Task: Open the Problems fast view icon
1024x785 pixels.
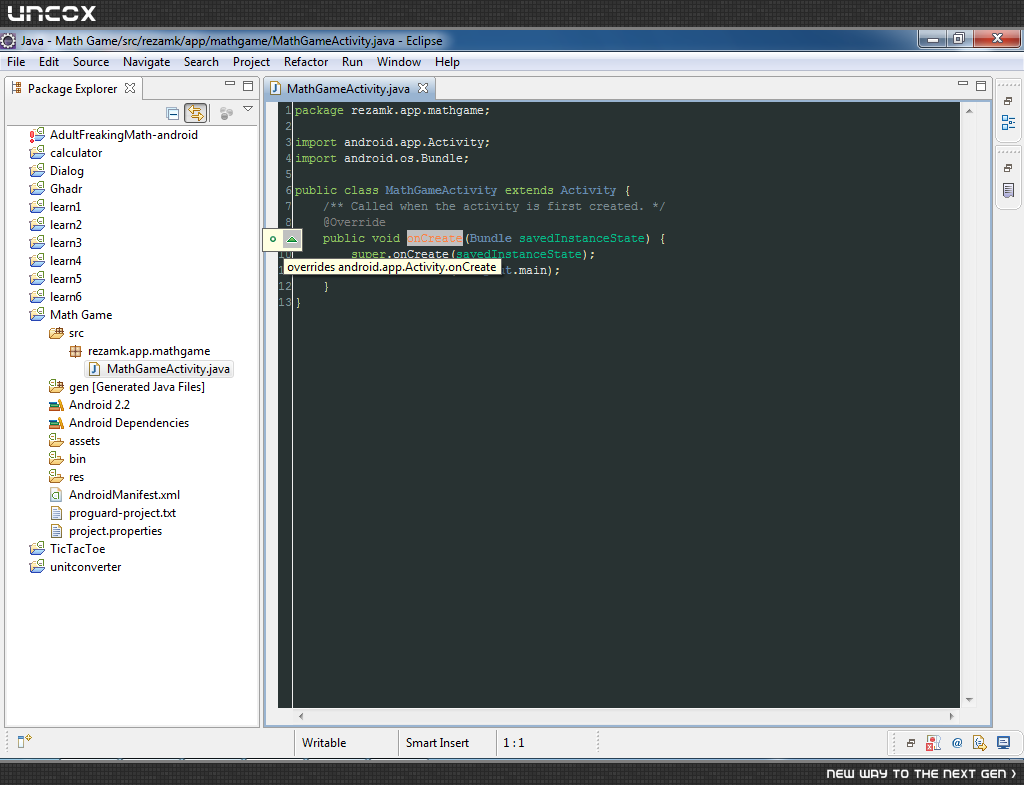Action: click(933, 743)
